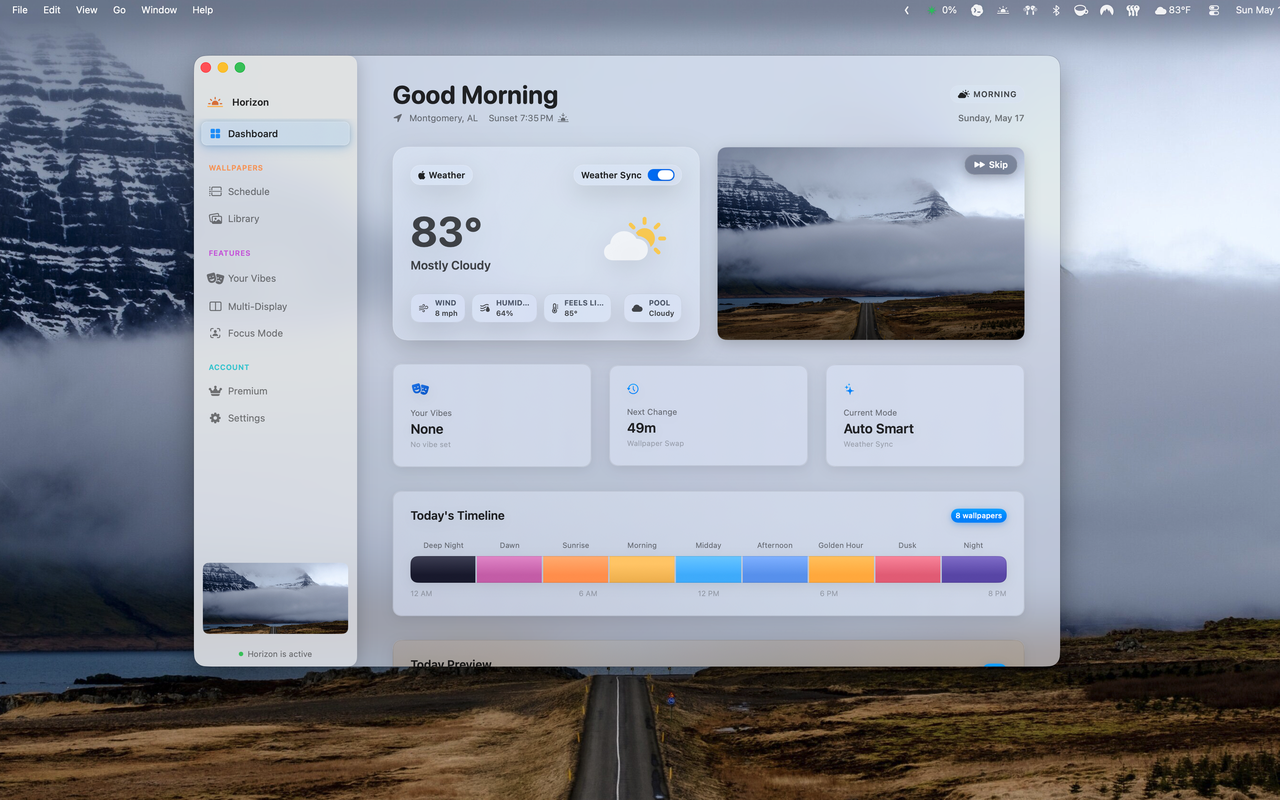Image resolution: width=1280 pixels, height=800 pixels.
Task: Open Control Center from the menu bar
Action: click(x=1214, y=10)
